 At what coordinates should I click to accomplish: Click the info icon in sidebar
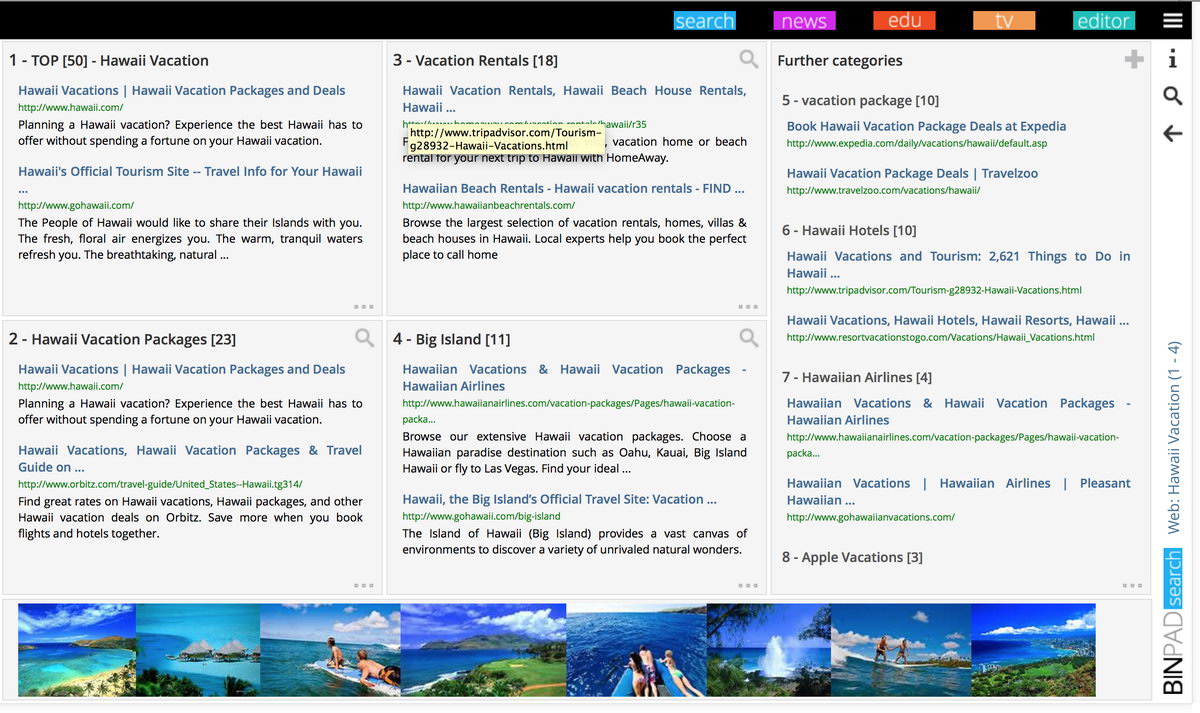pos(1172,60)
